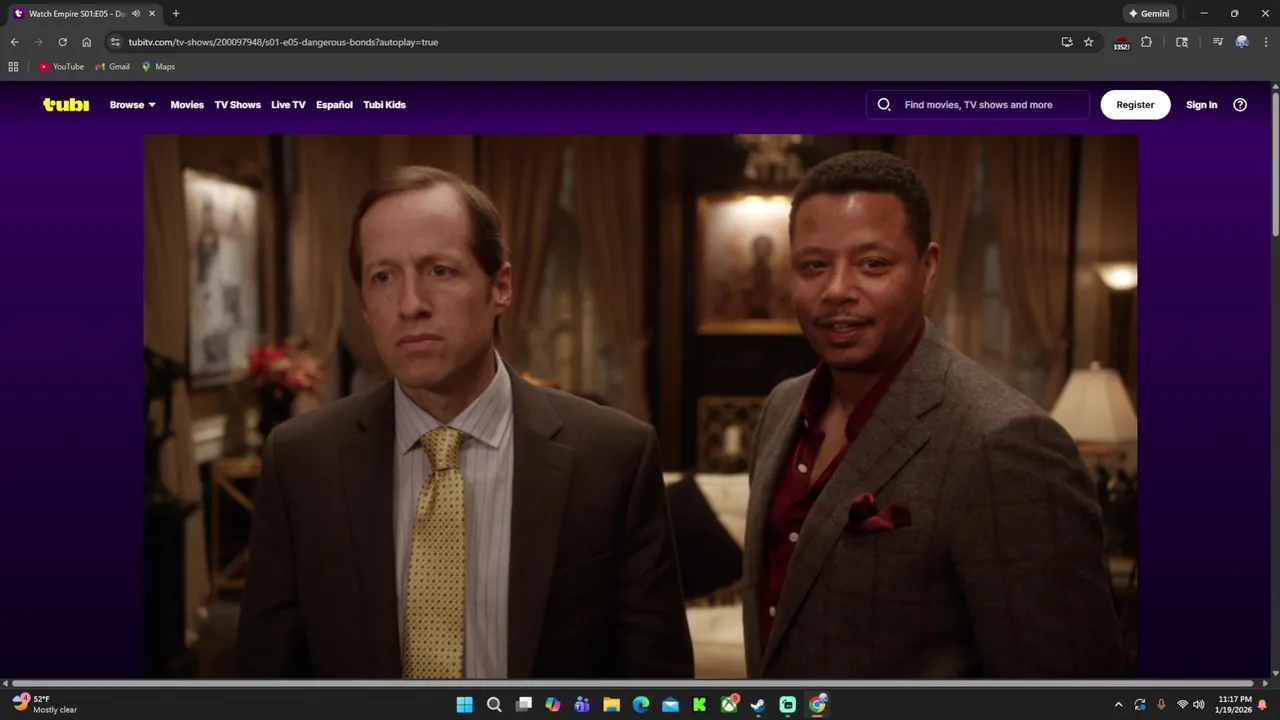Open Task View on the taskbar

pos(523,705)
